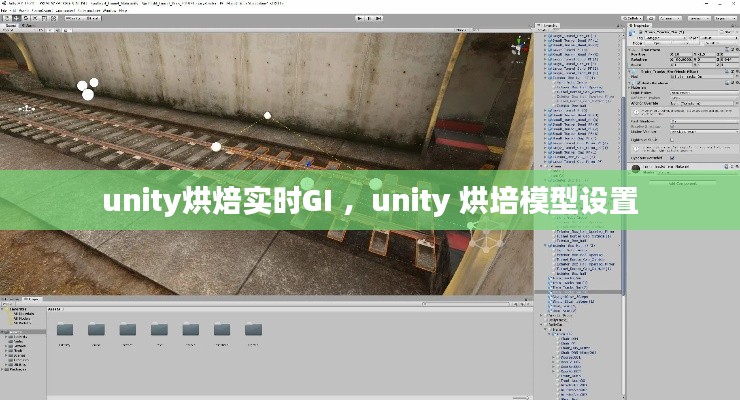Switch to the Project tab
This screenshot has height=400, width=740.
[x=32, y=299]
